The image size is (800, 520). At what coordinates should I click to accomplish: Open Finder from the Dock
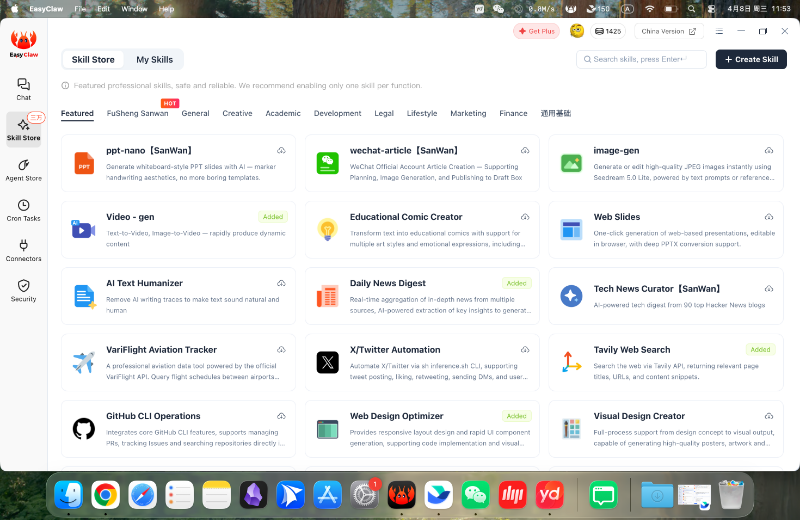68,494
